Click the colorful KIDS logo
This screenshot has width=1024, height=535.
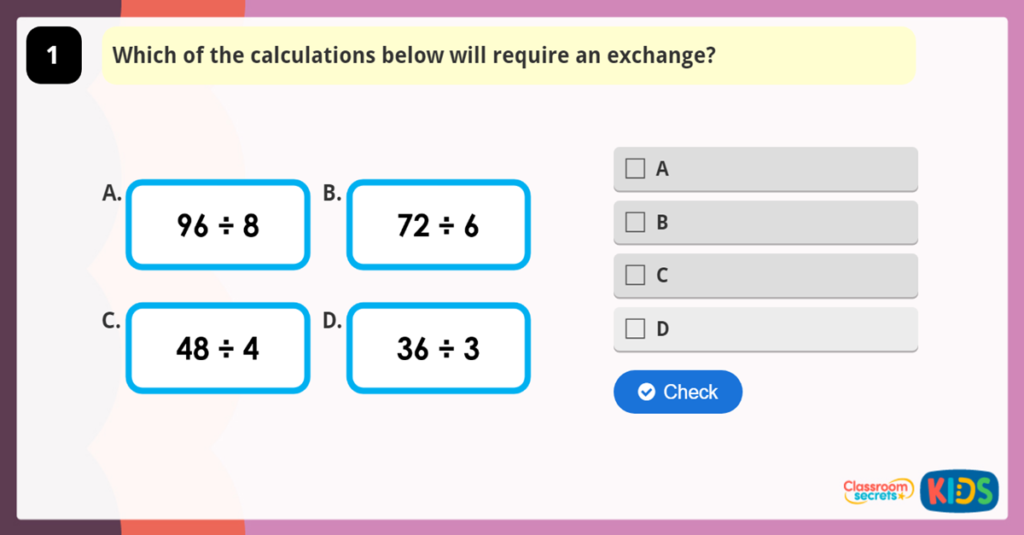(x=959, y=490)
